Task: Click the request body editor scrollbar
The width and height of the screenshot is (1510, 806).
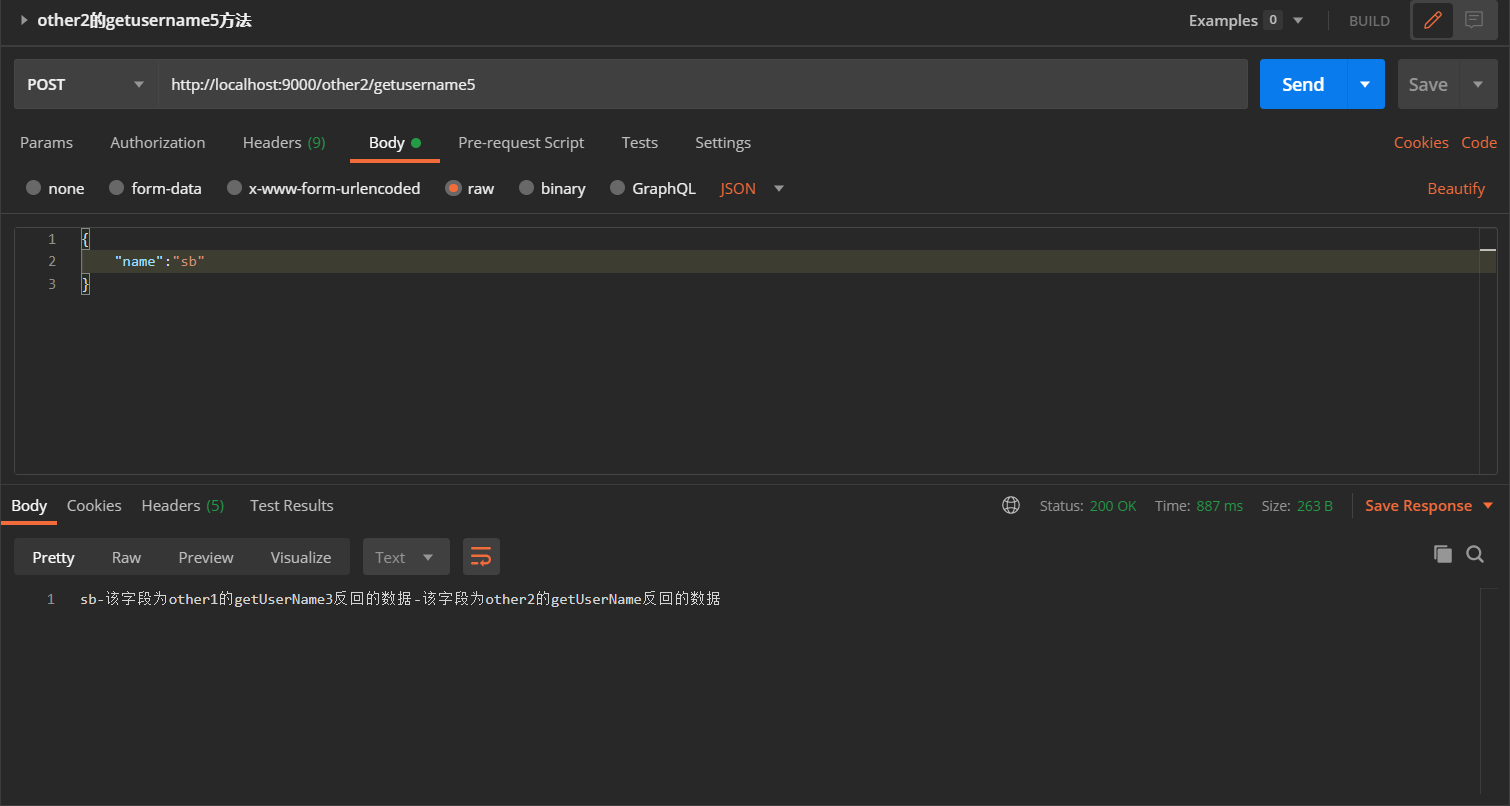Action: click(1488, 350)
